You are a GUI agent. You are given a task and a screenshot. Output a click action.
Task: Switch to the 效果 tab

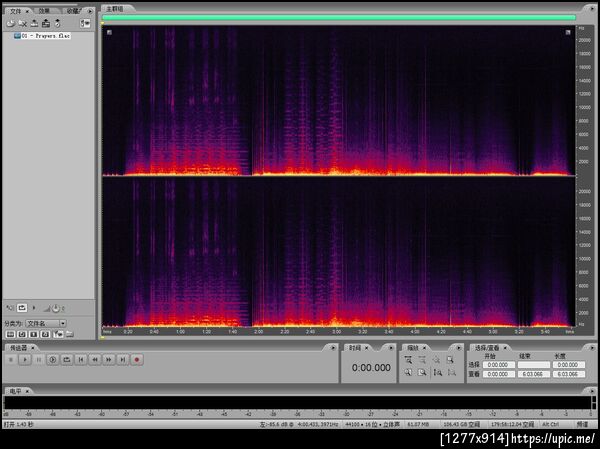tap(44, 11)
